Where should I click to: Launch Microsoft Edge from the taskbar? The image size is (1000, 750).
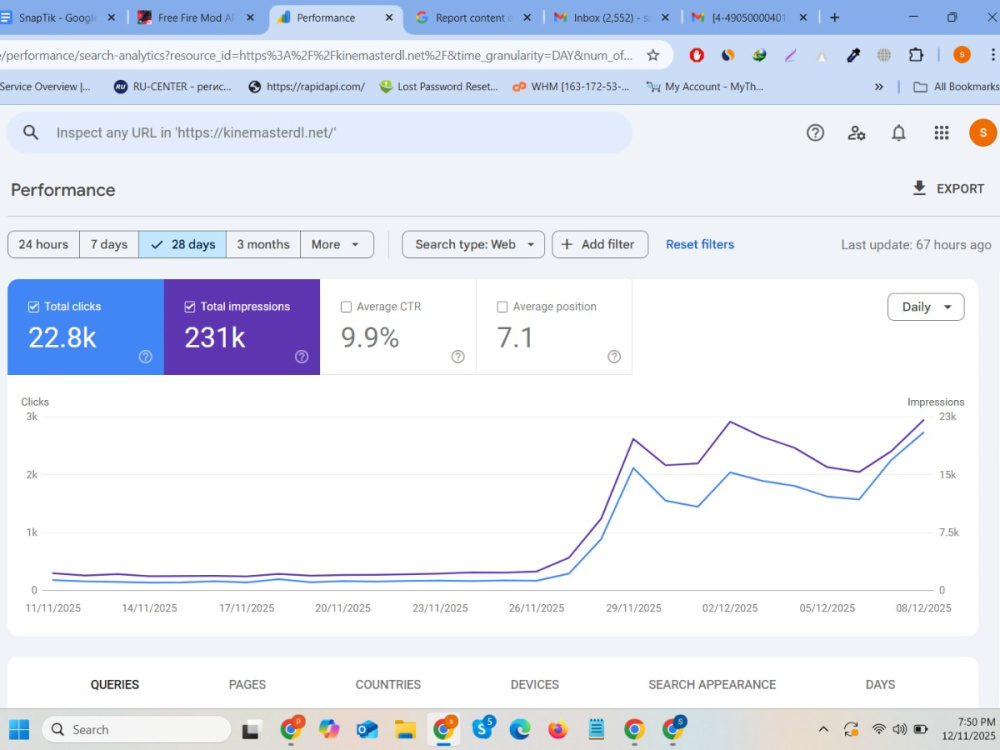click(520, 729)
